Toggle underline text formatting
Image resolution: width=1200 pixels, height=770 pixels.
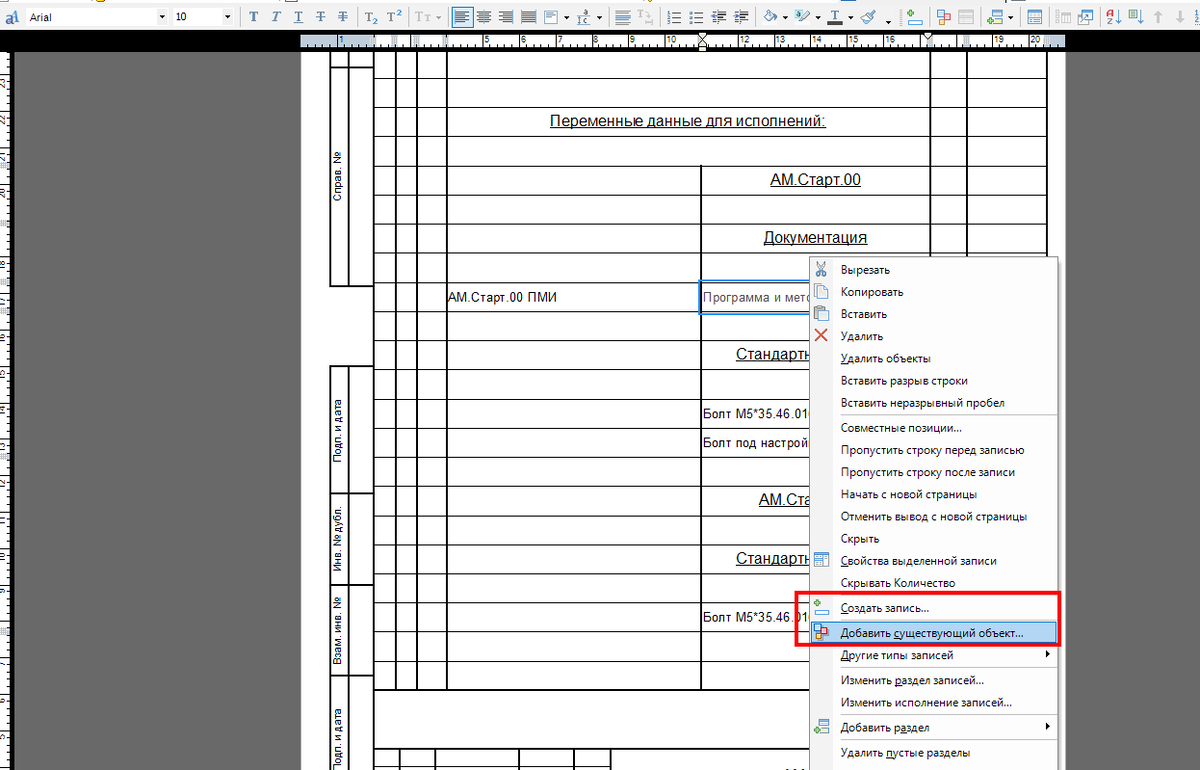tap(298, 17)
